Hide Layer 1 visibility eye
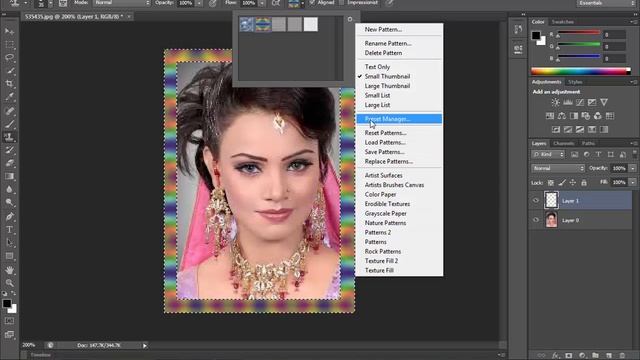This screenshot has height=360, width=640. 536,200
